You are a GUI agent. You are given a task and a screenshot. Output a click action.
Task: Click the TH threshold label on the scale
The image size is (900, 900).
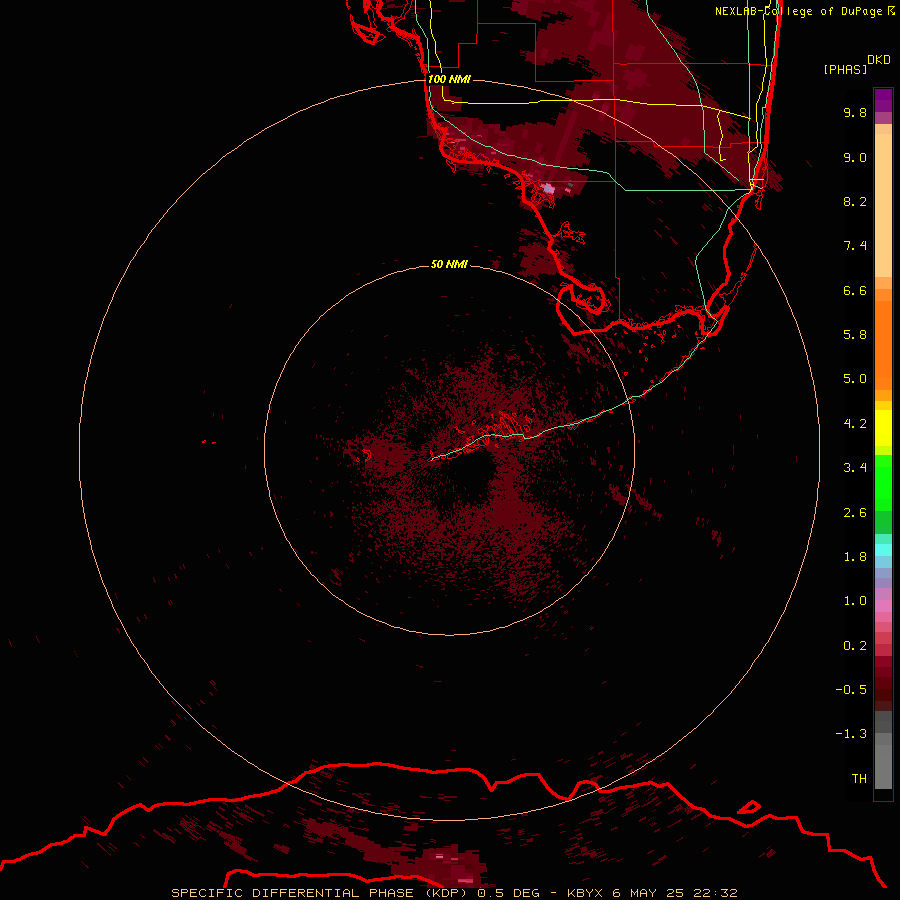859,778
